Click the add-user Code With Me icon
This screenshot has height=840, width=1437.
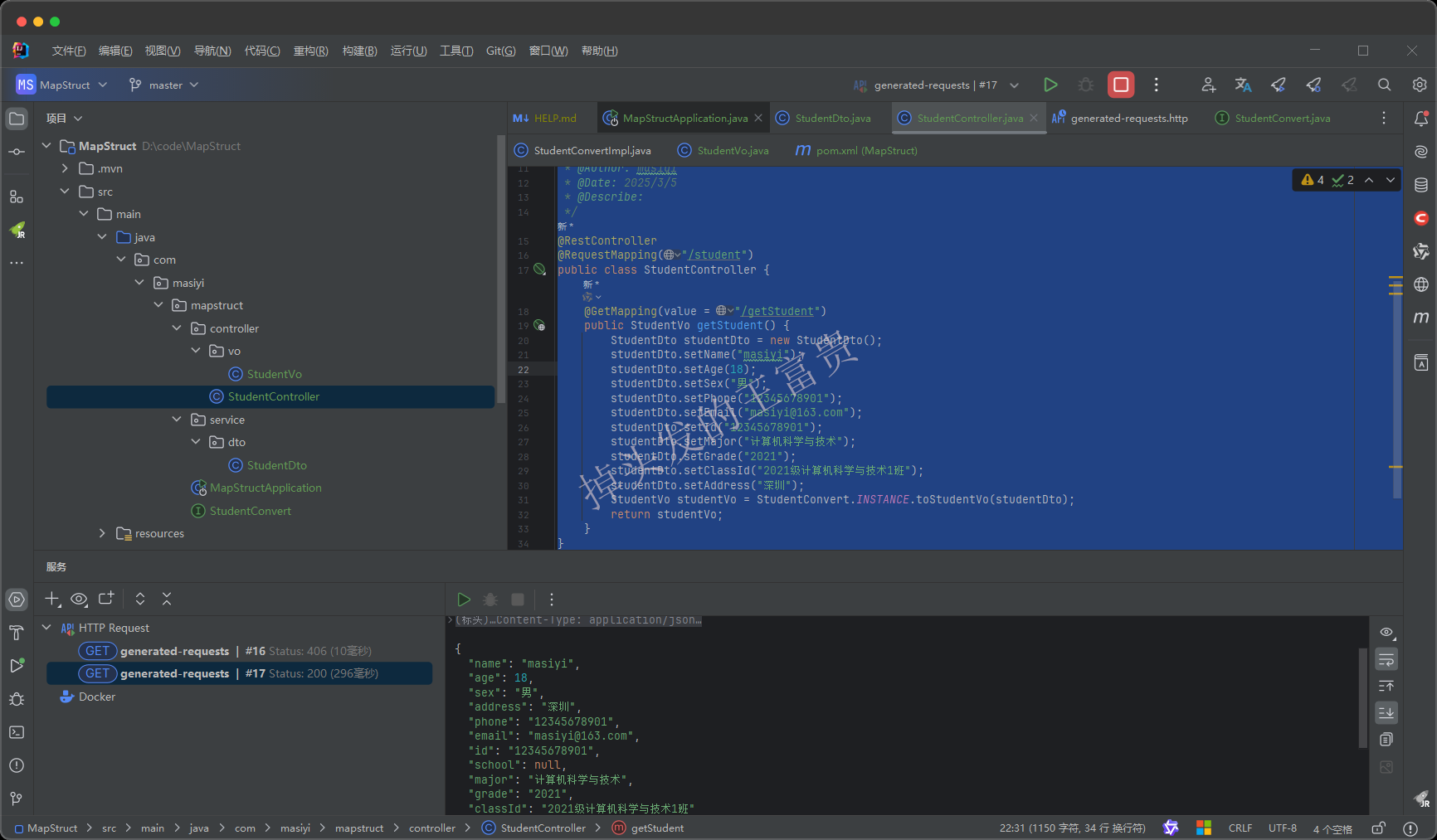point(1208,85)
